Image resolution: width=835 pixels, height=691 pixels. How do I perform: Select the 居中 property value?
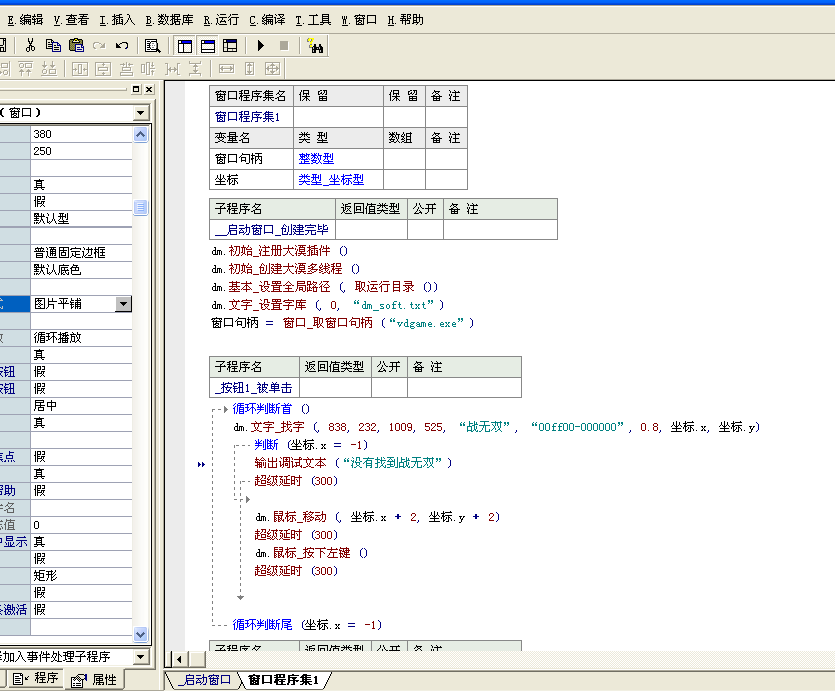click(x=81, y=406)
